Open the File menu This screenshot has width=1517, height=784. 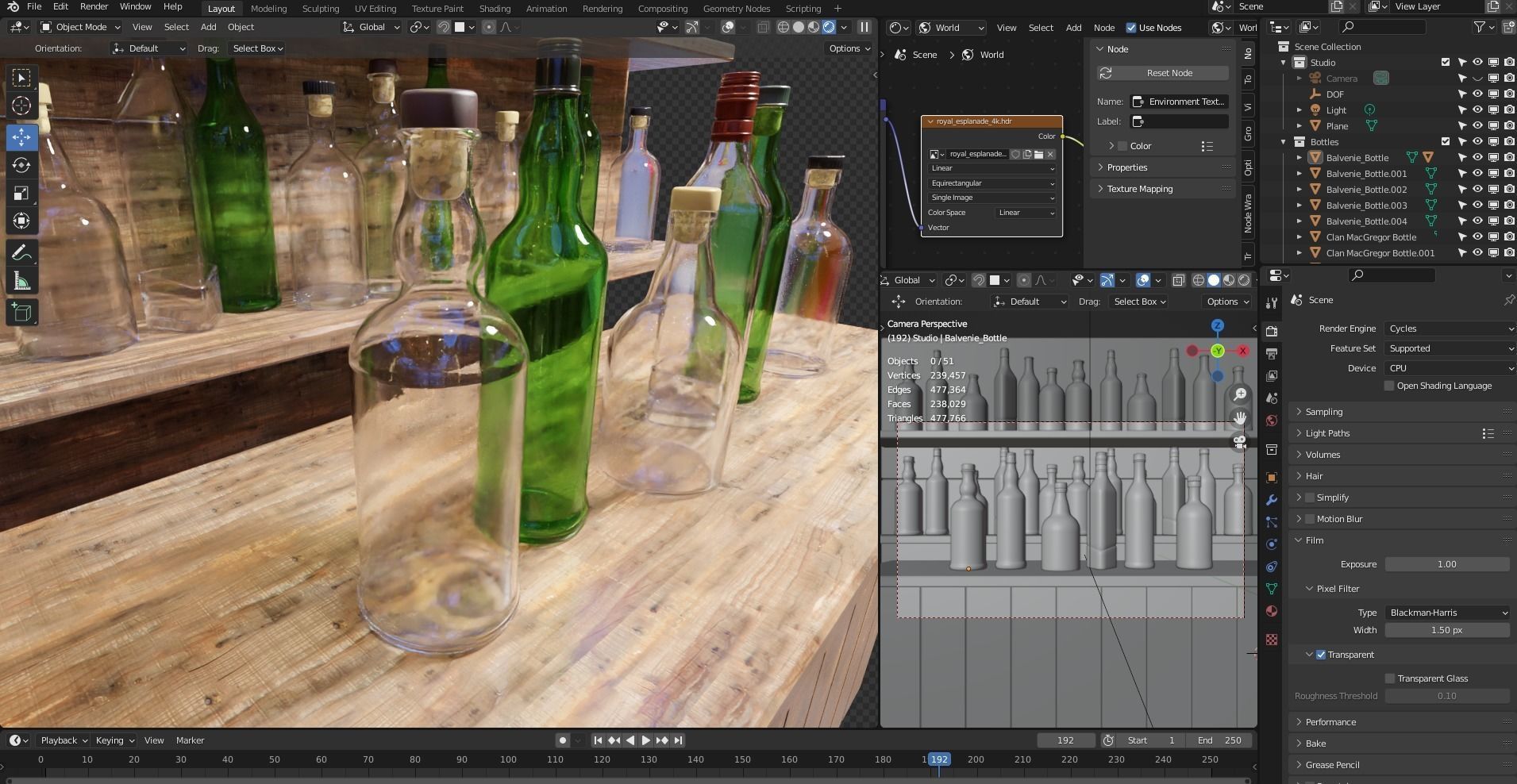coord(34,6)
